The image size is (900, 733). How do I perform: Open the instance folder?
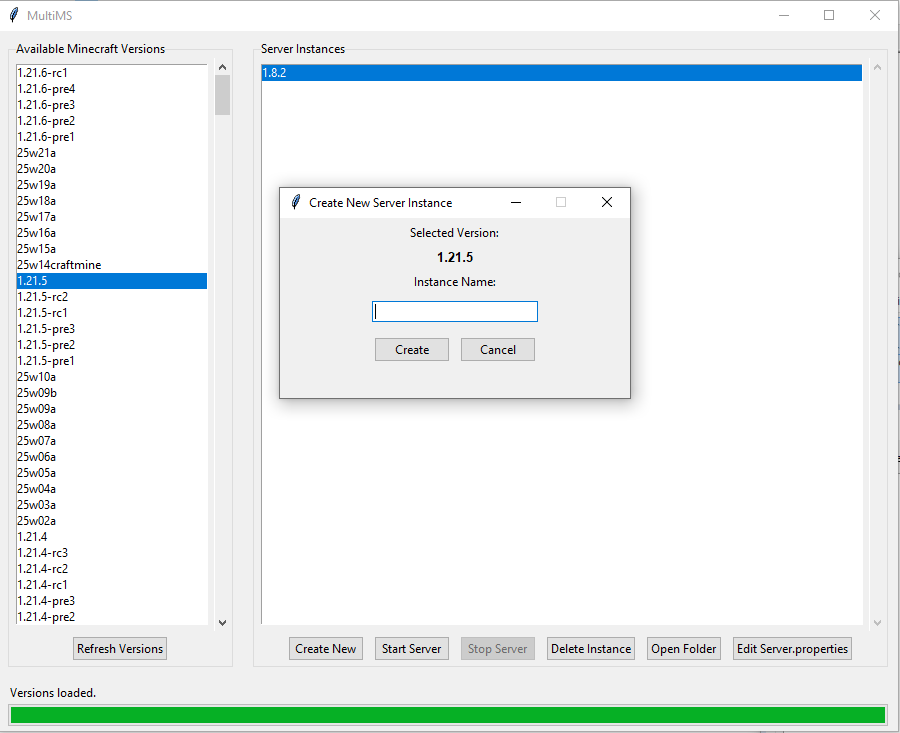684,649
